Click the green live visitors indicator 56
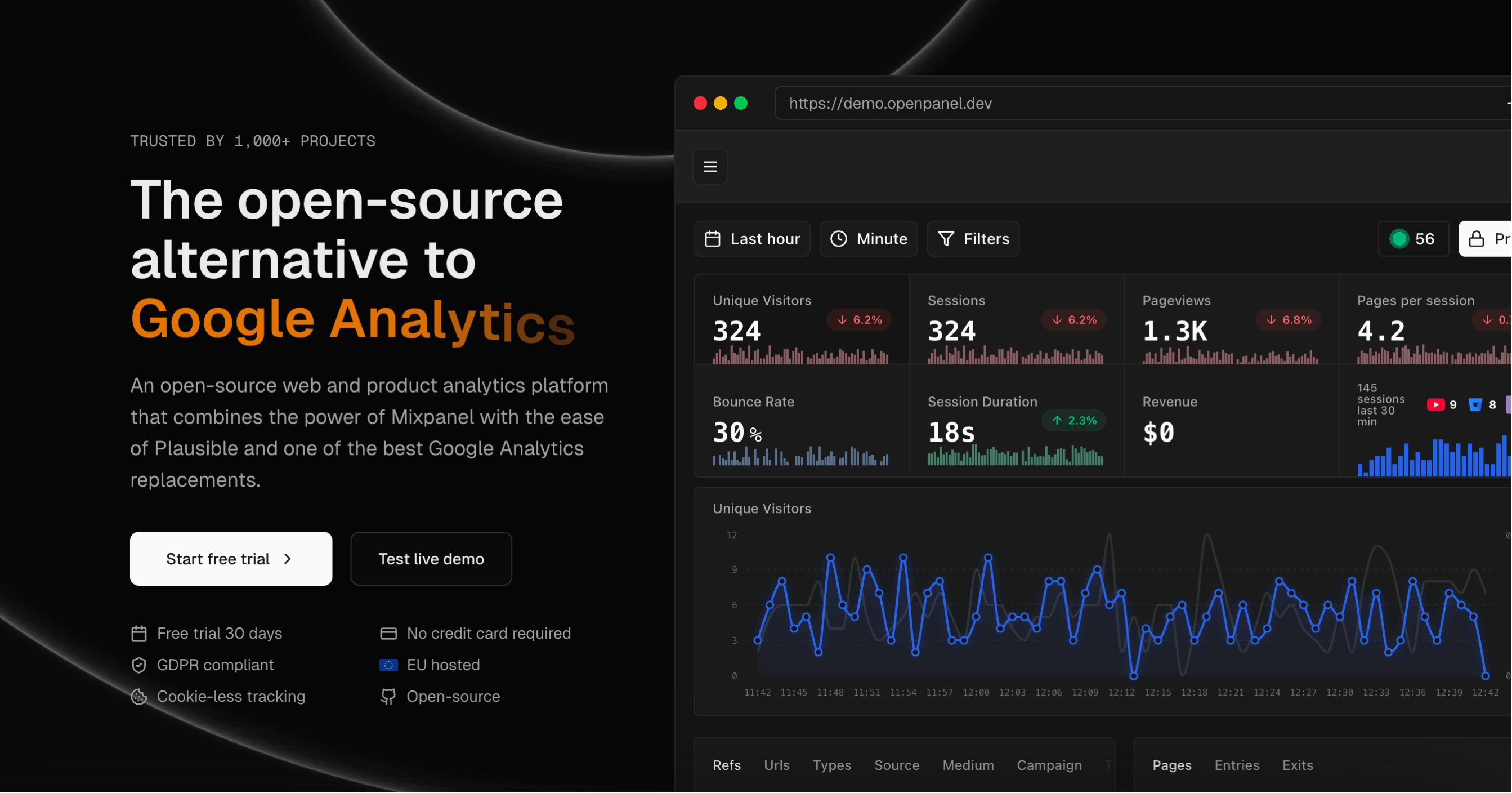Viewport: 1512px width, 793px height. [1412, 239]
